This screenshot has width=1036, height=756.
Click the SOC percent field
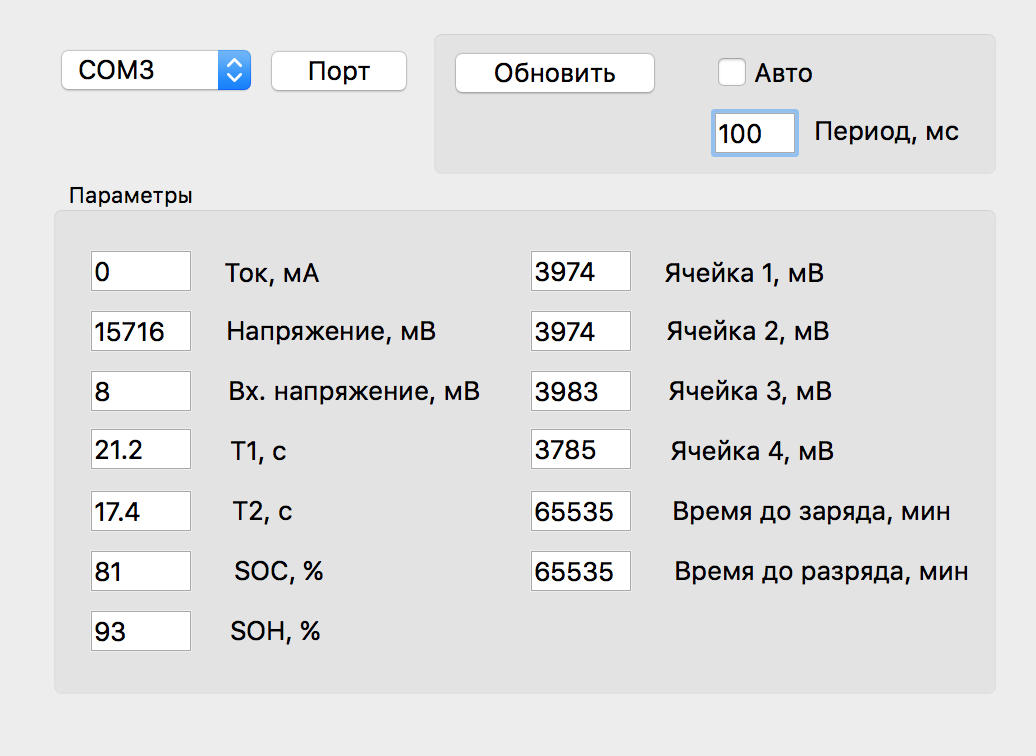click(140, 571)
